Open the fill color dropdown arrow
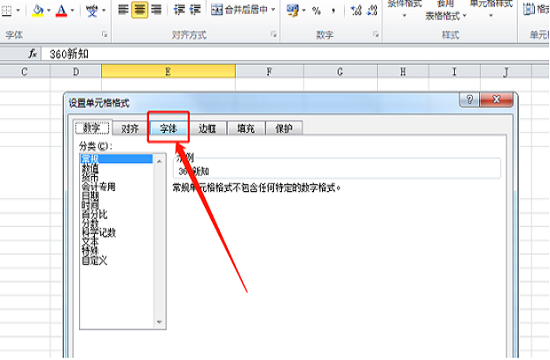Screen dimensions: 550x360 [x=49, y=11]
